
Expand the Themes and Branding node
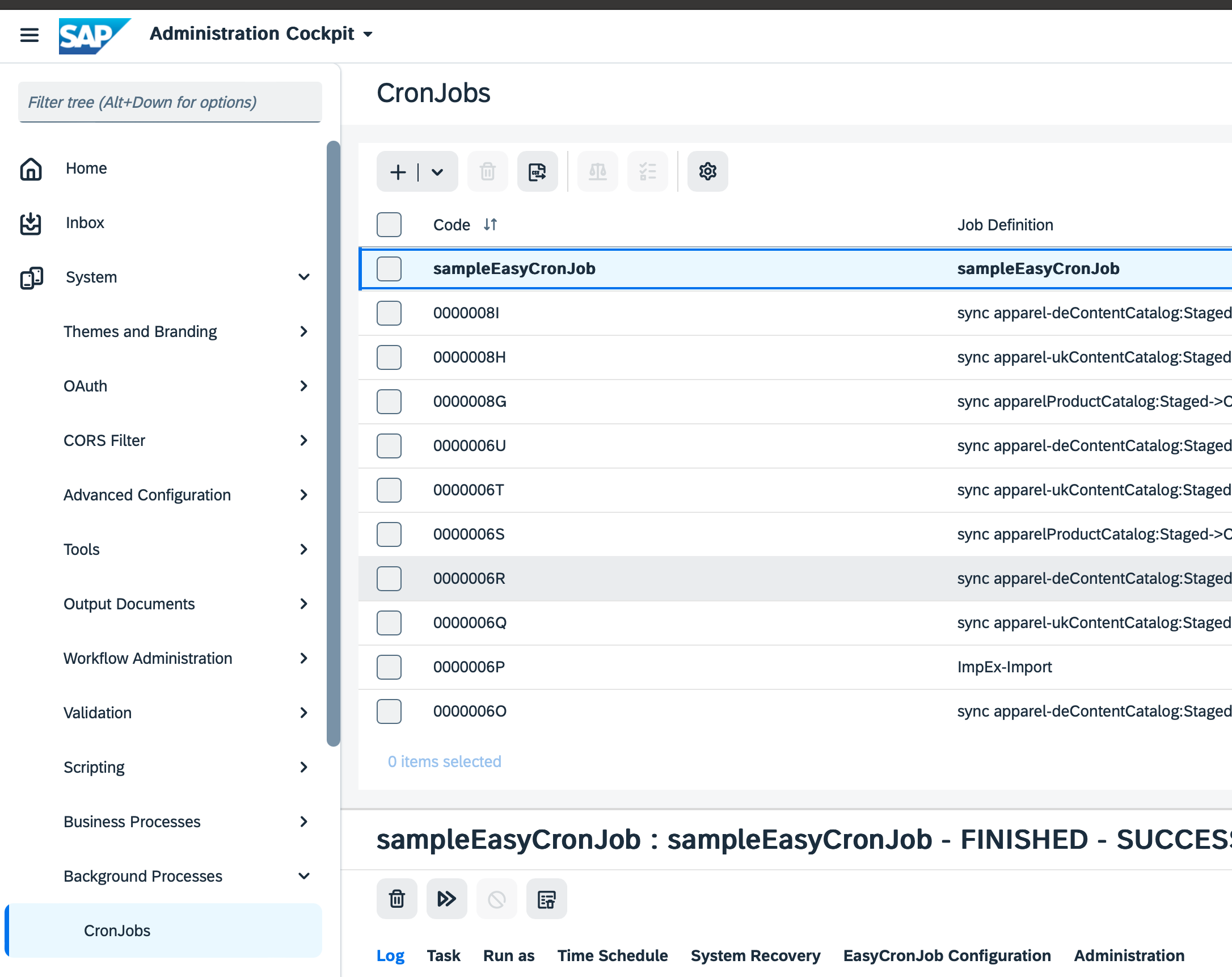tap(303, 331)
